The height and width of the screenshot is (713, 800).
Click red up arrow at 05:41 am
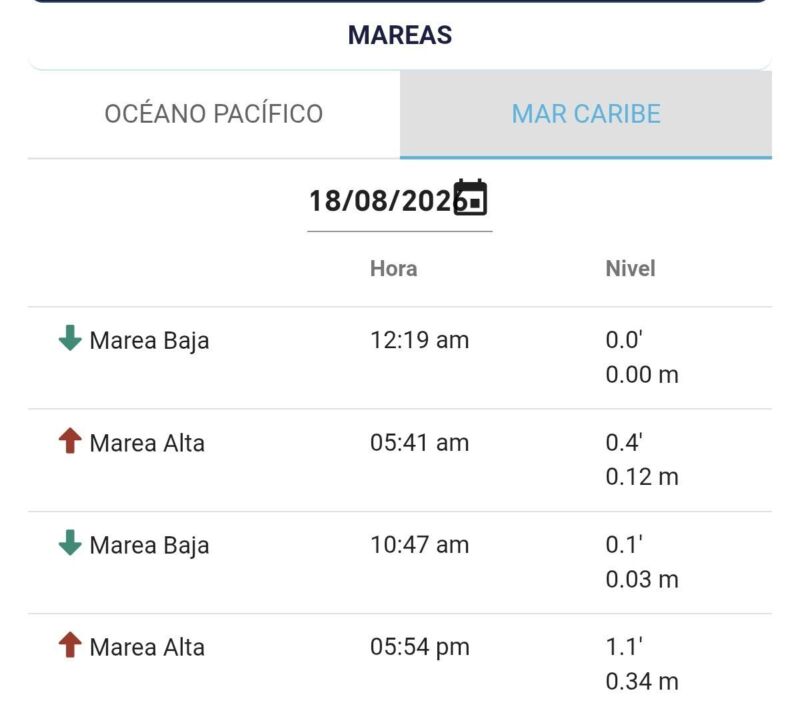(x=70, y=440)
